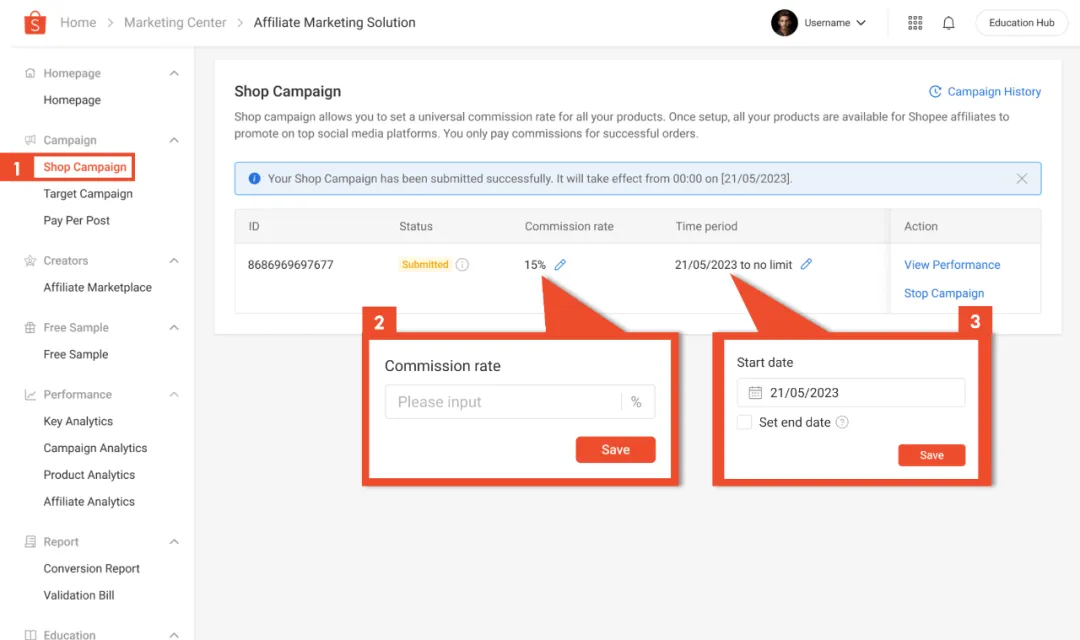Click the info icon next to Submitted
The image size is (1080, 640).
[x=462, y=265]
